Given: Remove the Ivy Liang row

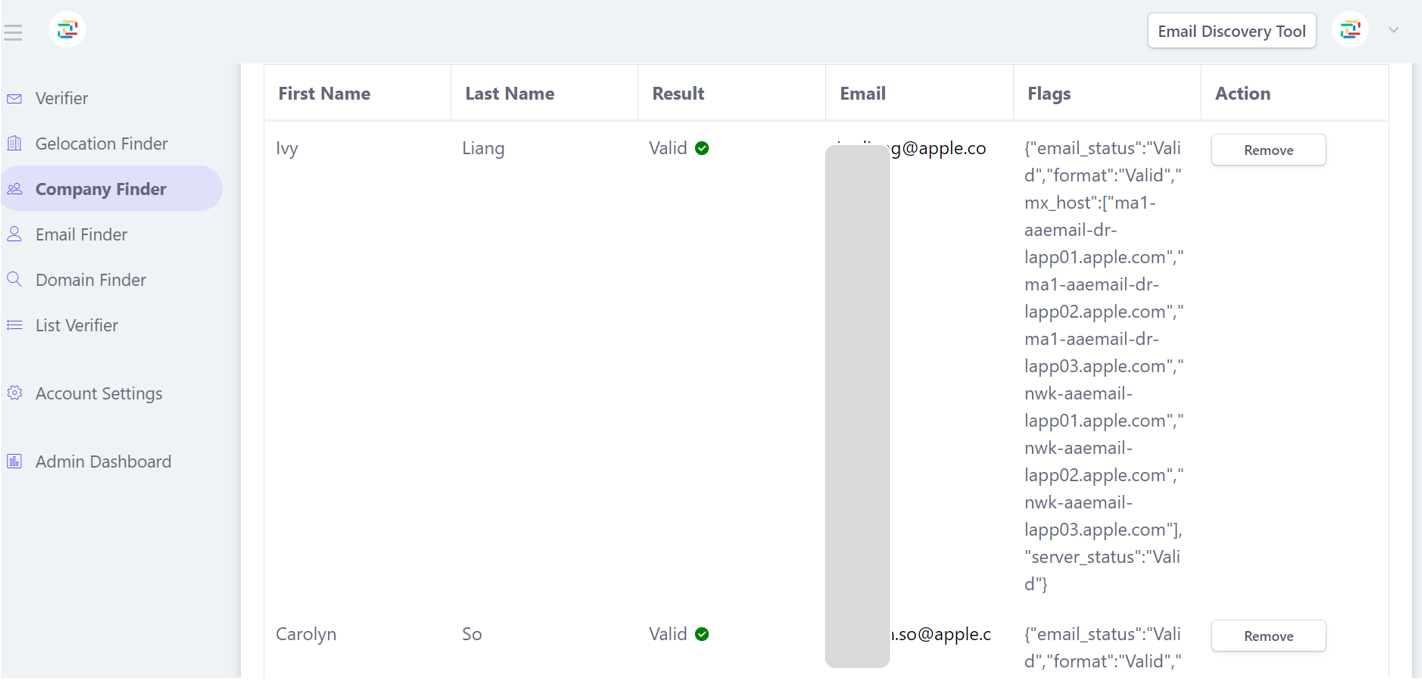Looking at the screenshot, I should pyautogui.click(x=1268, y=150).
